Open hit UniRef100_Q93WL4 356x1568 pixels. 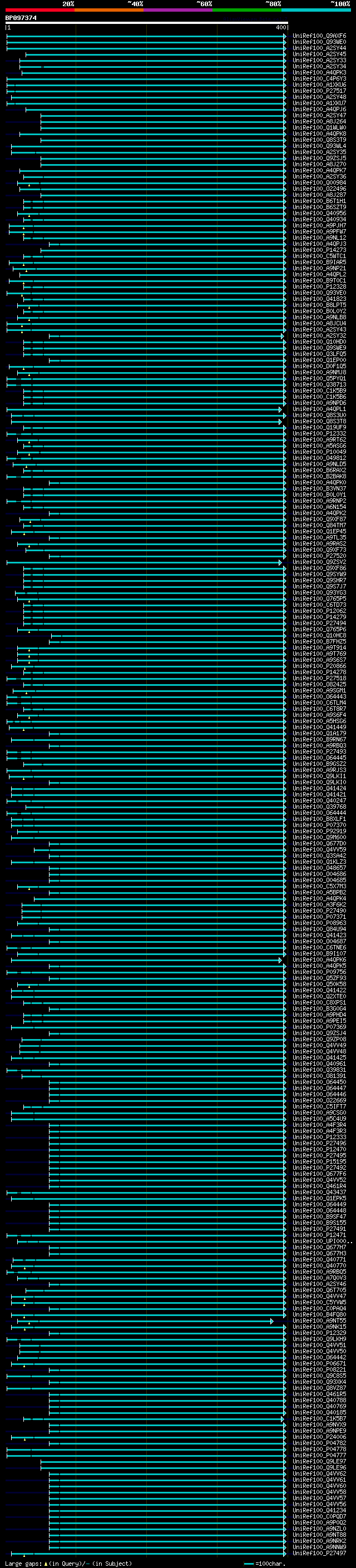(319, 146)
